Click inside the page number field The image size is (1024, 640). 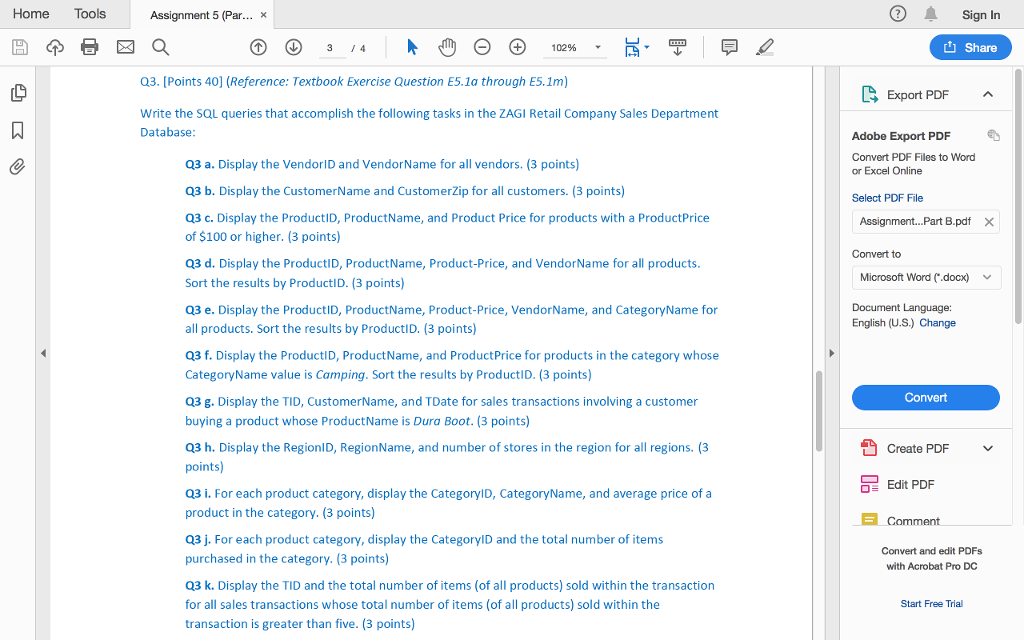[332, 47]
